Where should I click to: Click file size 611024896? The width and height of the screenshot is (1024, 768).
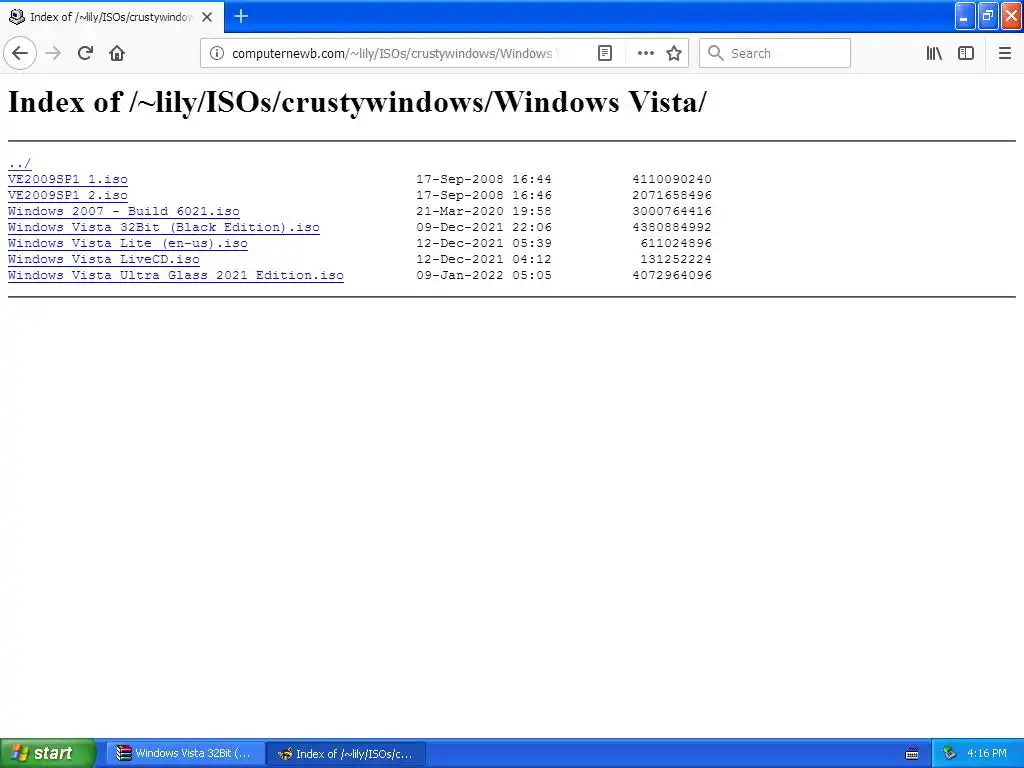tap(676, 243)
